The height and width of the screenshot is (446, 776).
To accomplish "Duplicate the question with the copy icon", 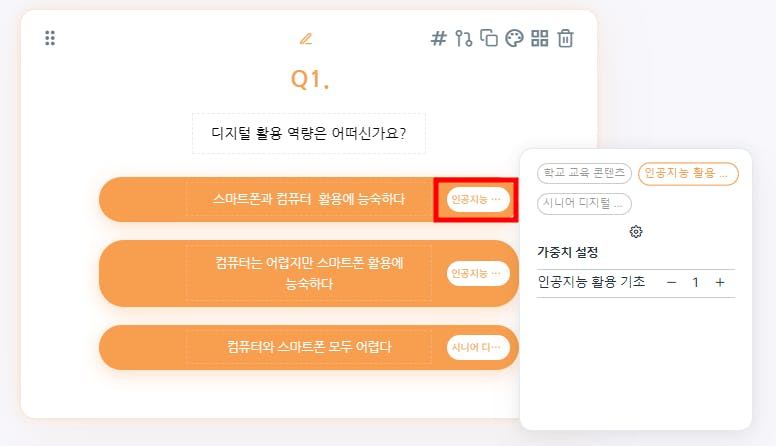I will 489,39.
